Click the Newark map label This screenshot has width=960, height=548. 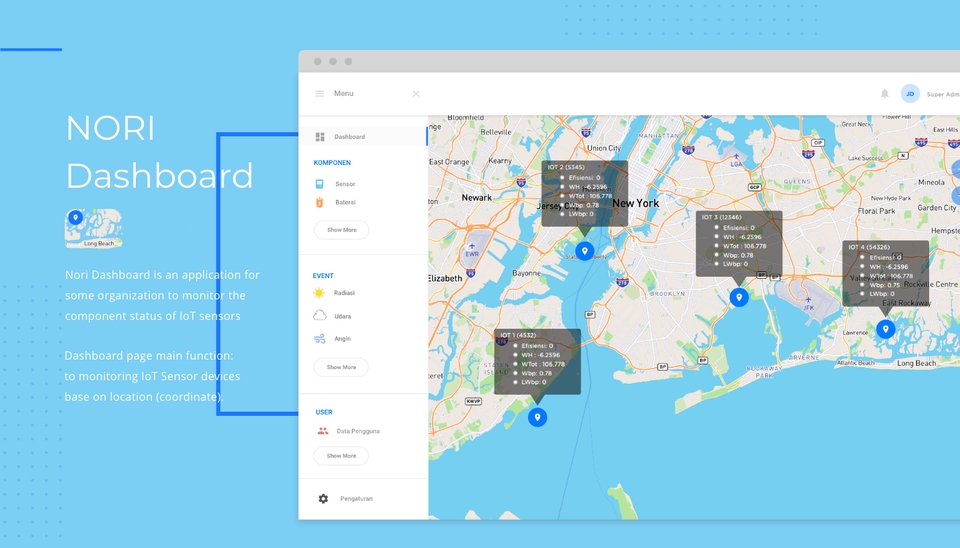coord(476,197)
